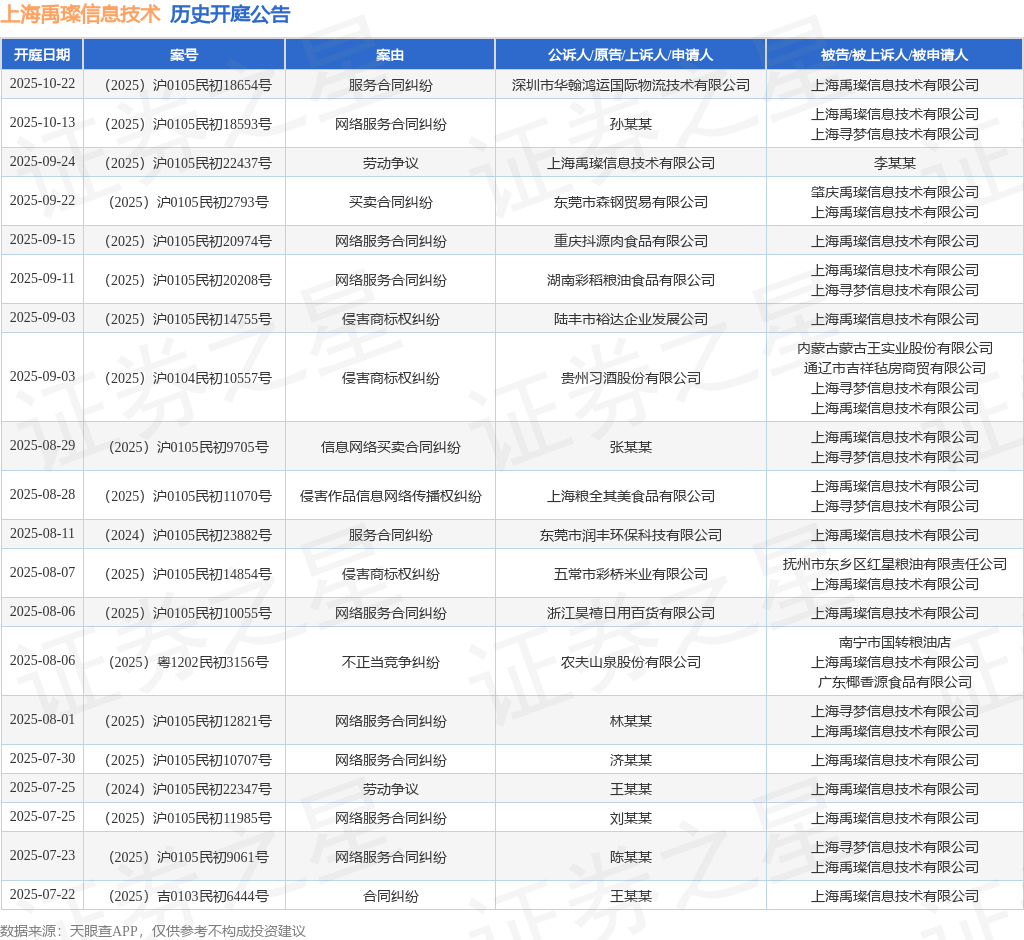This screenshot has height=940, width=1024.
Task: Click plaintiff "深圳市华翰鸿运国际物流技术有限公司"
Action: [x=631, y=85]
